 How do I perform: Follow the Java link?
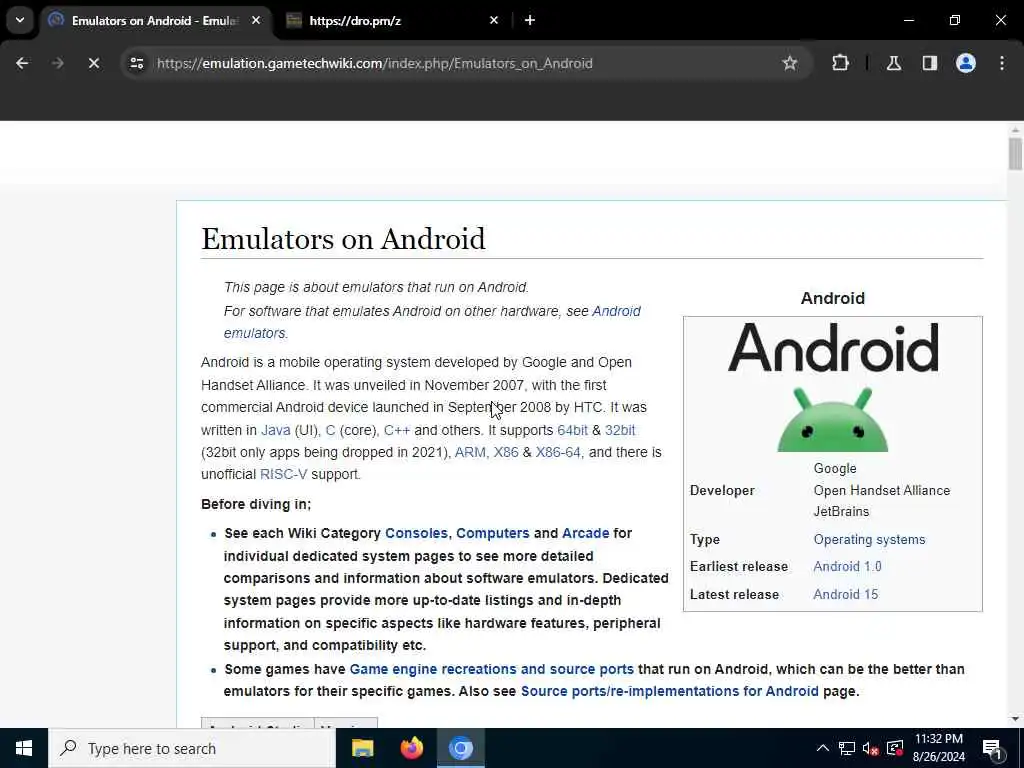(276, 430)
